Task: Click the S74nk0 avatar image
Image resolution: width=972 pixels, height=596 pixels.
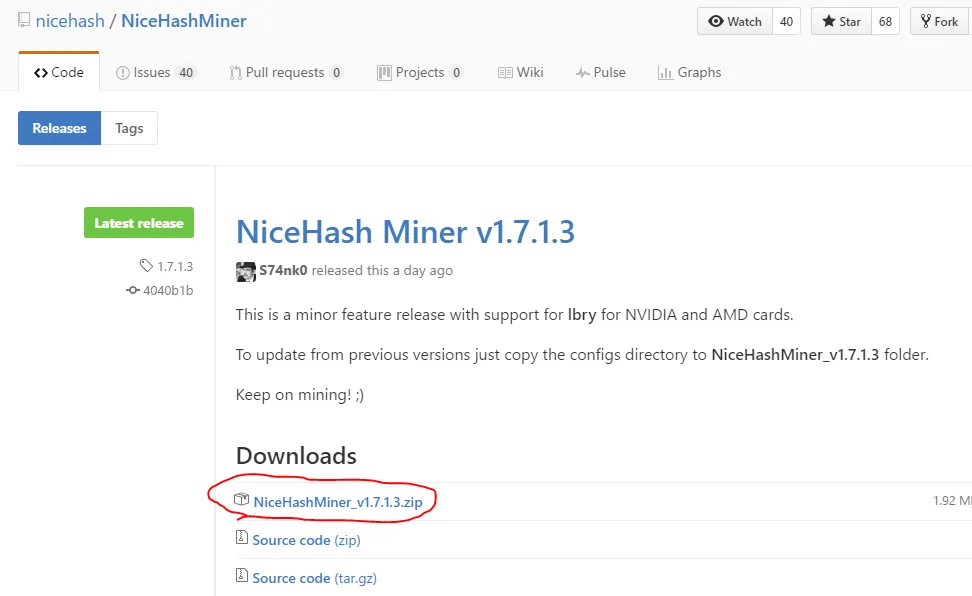Action: 246,272
